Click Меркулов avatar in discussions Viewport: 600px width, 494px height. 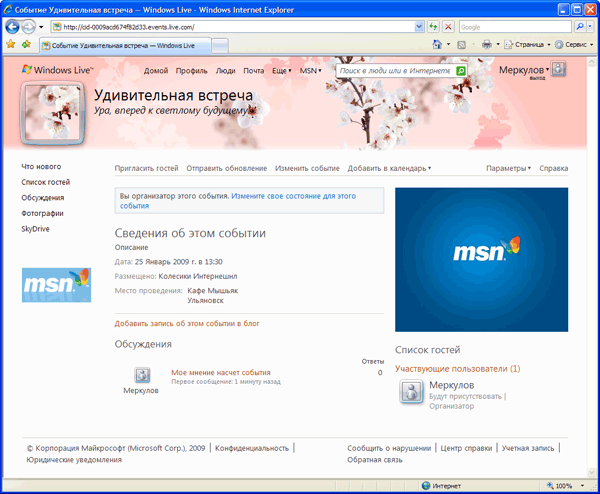(x=142, y=375)
